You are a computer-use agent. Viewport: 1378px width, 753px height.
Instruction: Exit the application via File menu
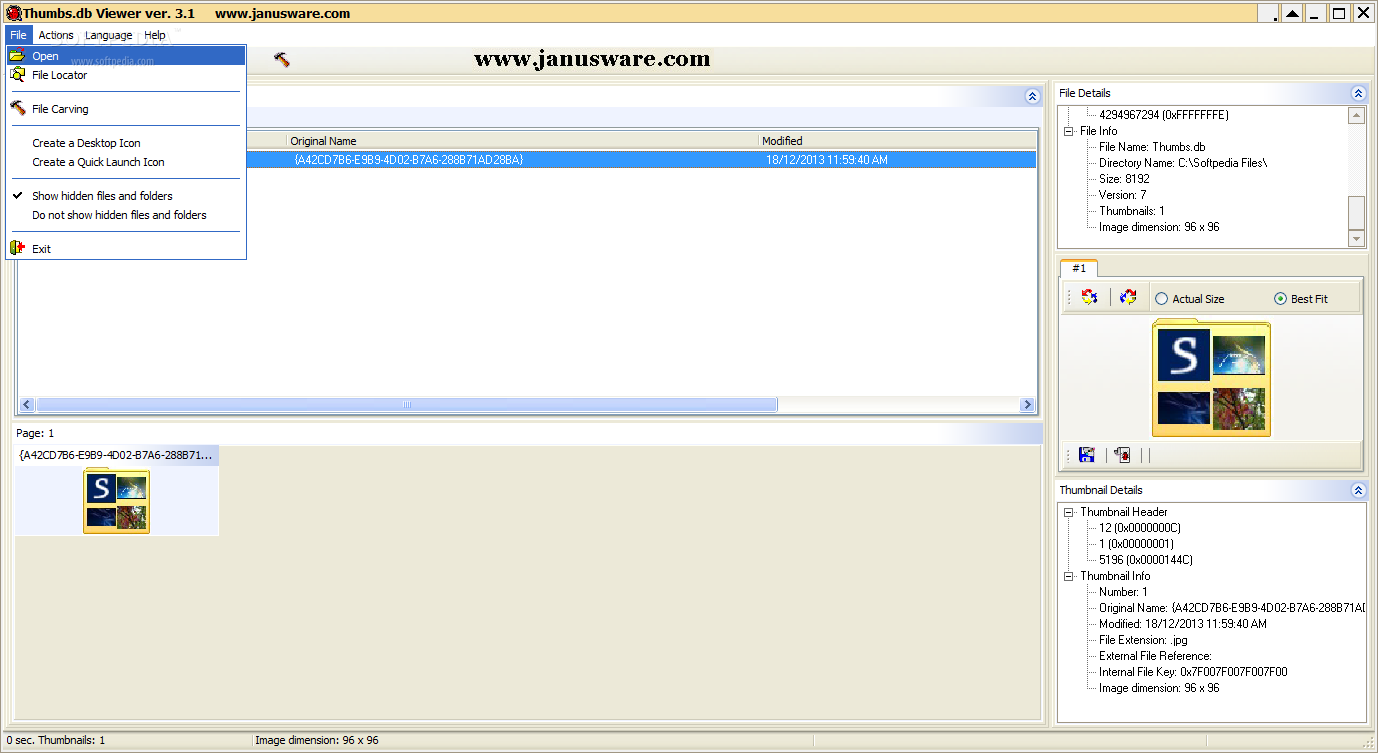point(126,249)
